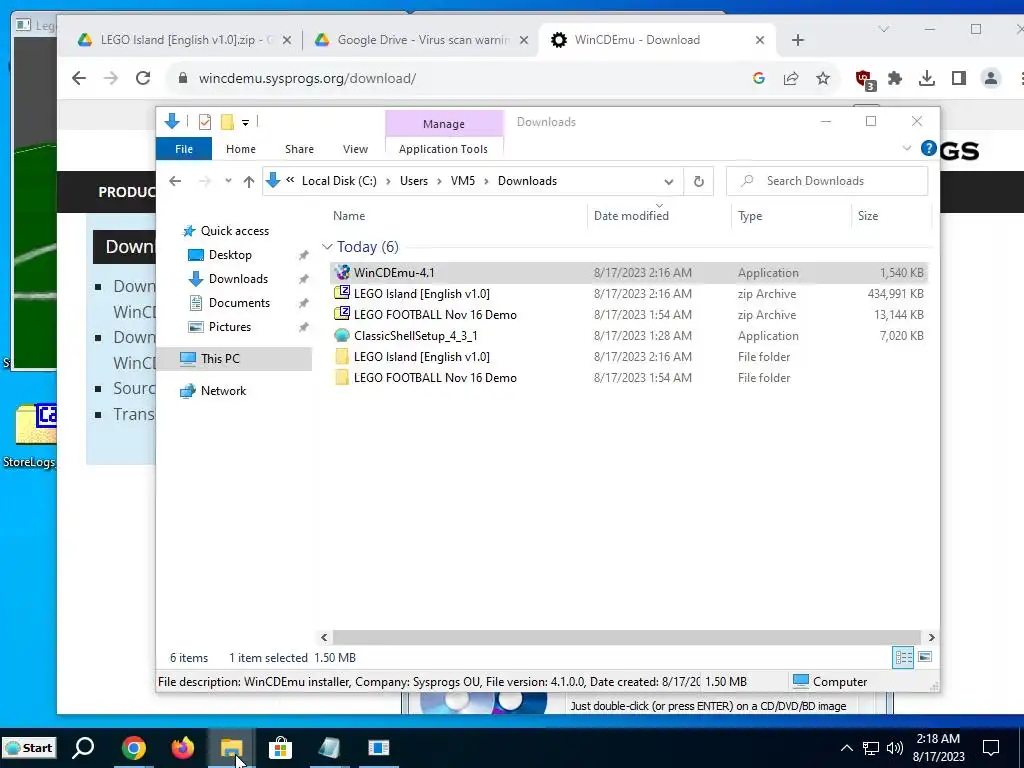Click the Start button

29,748
